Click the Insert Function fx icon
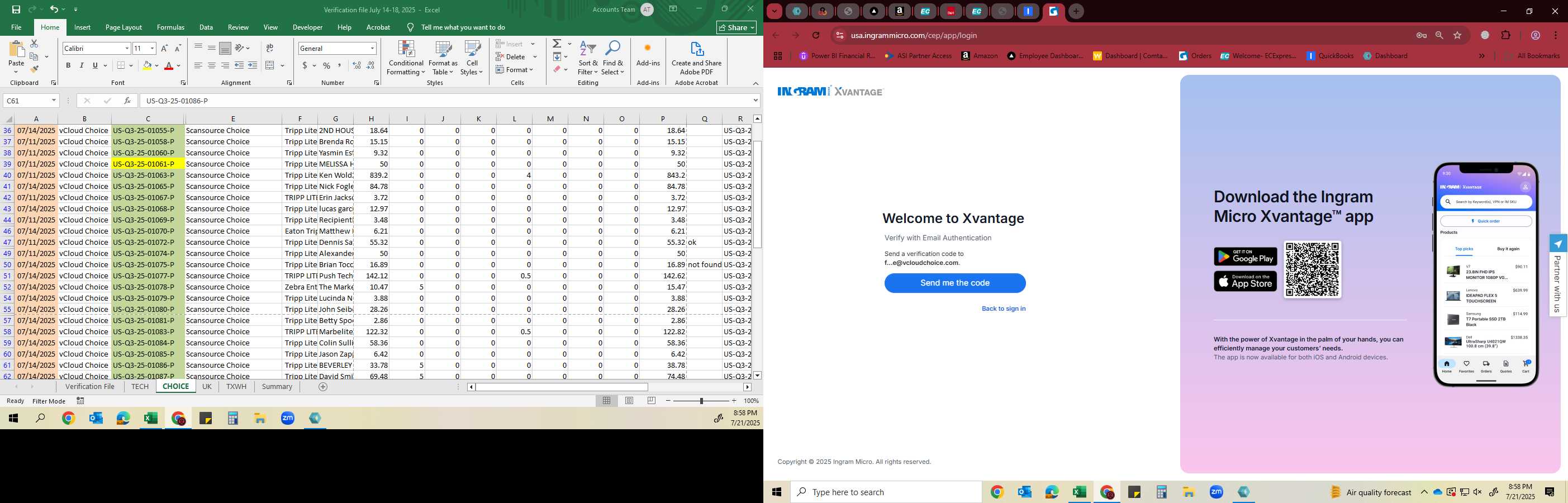The width and height of the screenshot is (1568, 503). pyautogui.click(x=127, y=101)
